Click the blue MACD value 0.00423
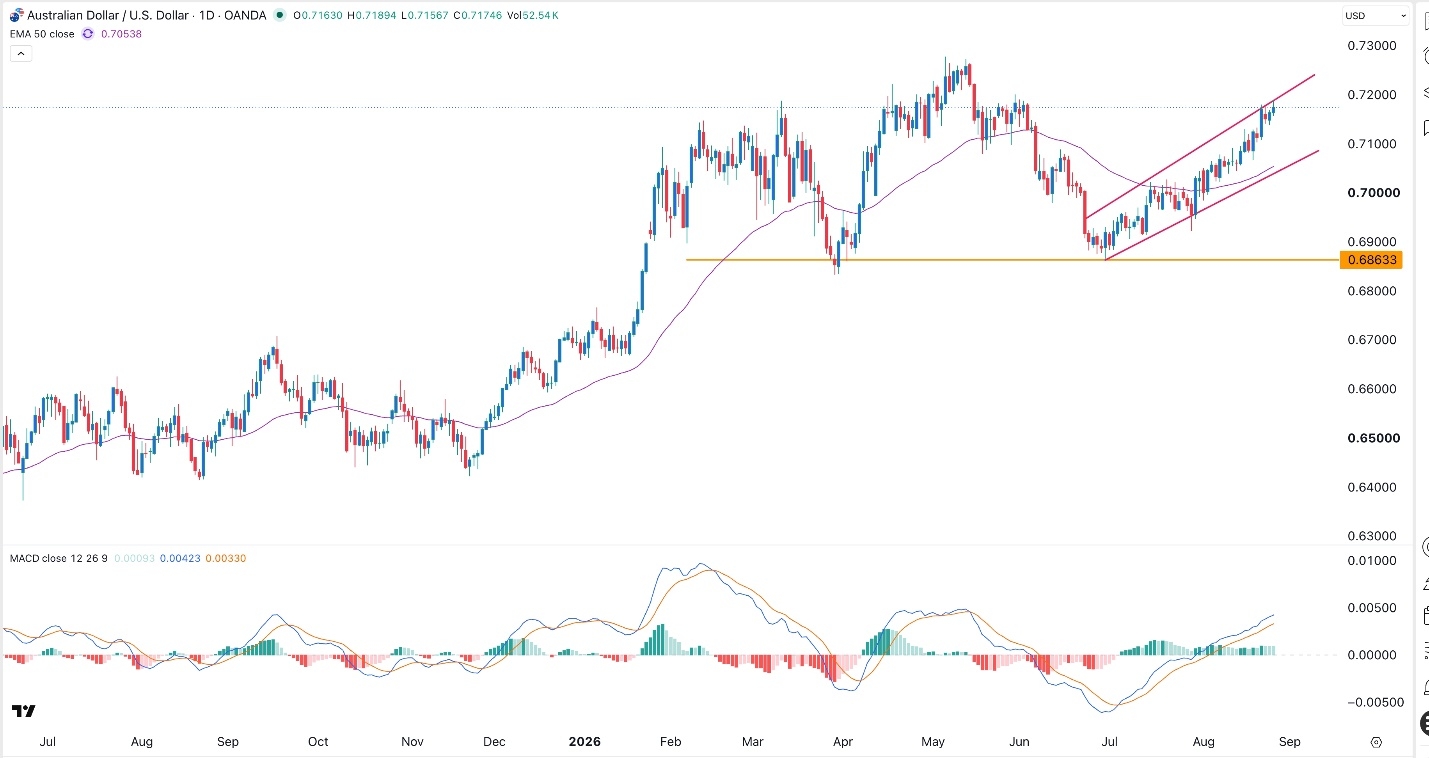This screenshot has height=758, width=1429. [181, 558]
